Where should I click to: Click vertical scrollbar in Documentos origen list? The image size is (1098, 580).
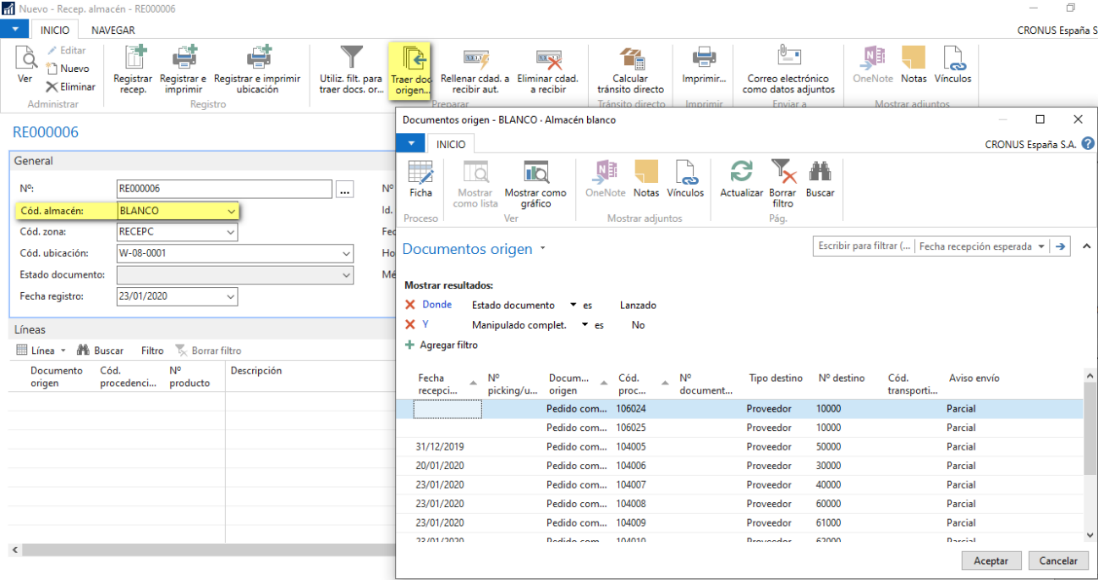point(1090,427)
